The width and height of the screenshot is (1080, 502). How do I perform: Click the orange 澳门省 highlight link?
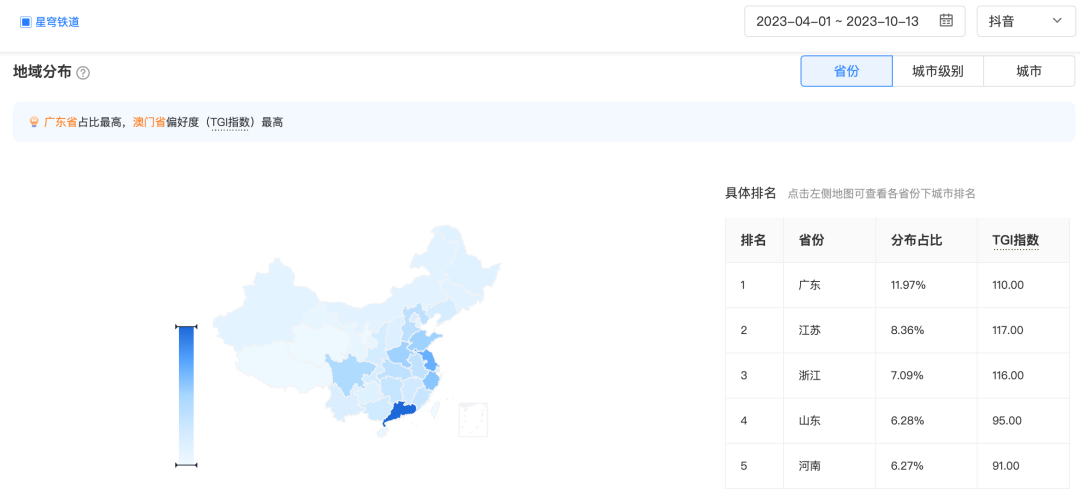coord(149,123)
